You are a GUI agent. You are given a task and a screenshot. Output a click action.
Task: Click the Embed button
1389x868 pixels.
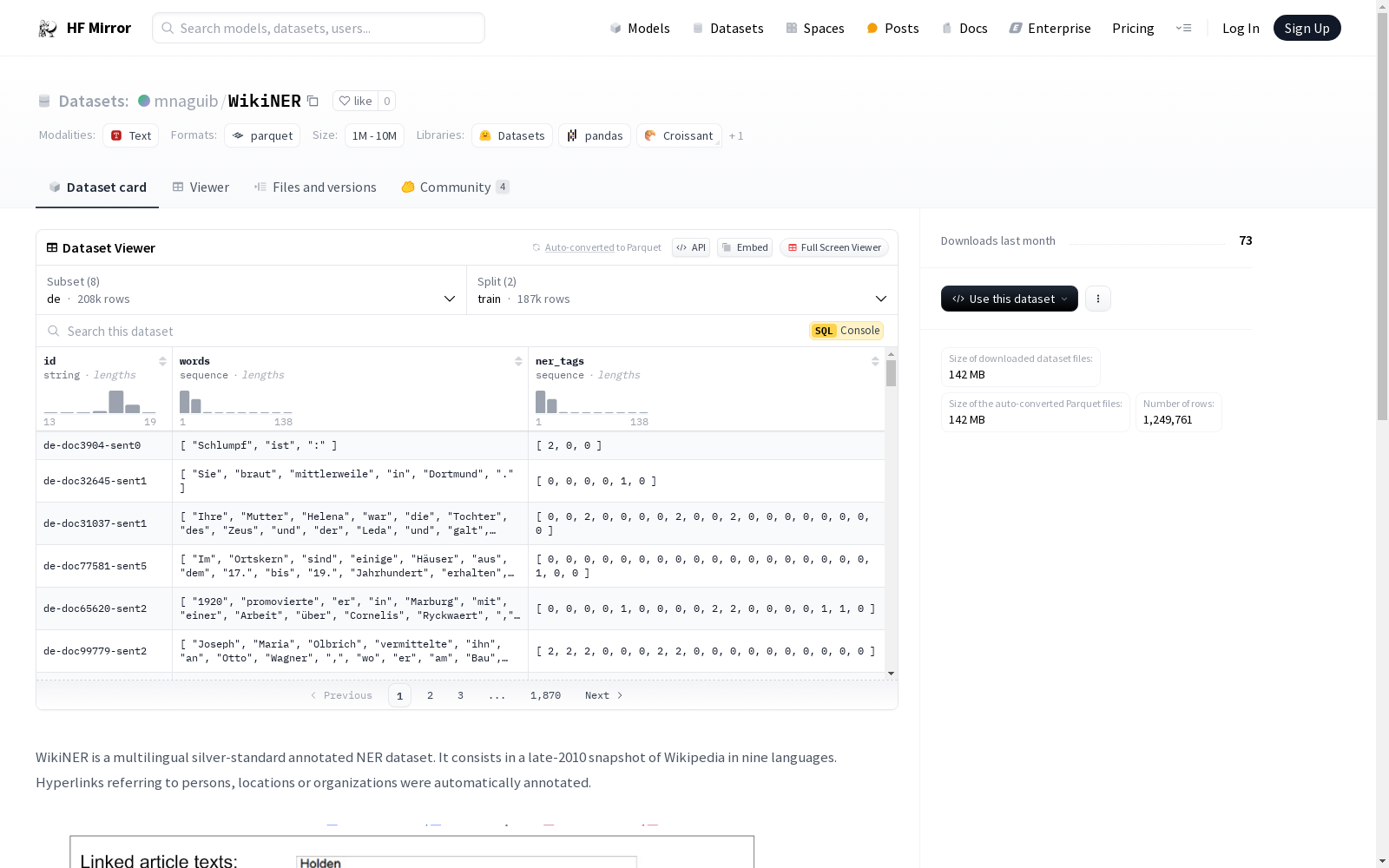745,247
